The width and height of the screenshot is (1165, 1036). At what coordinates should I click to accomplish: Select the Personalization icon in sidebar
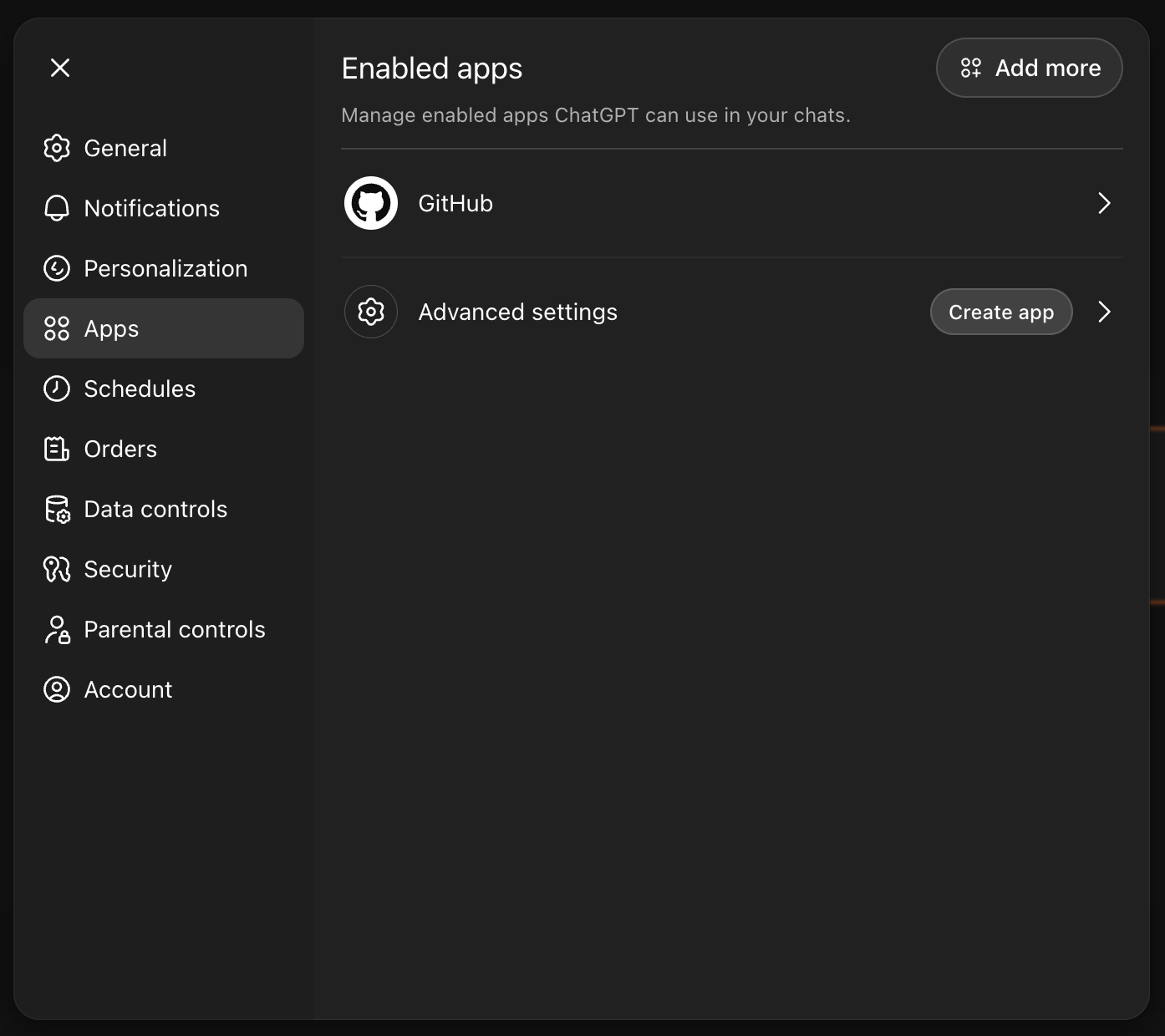point(57,268)
